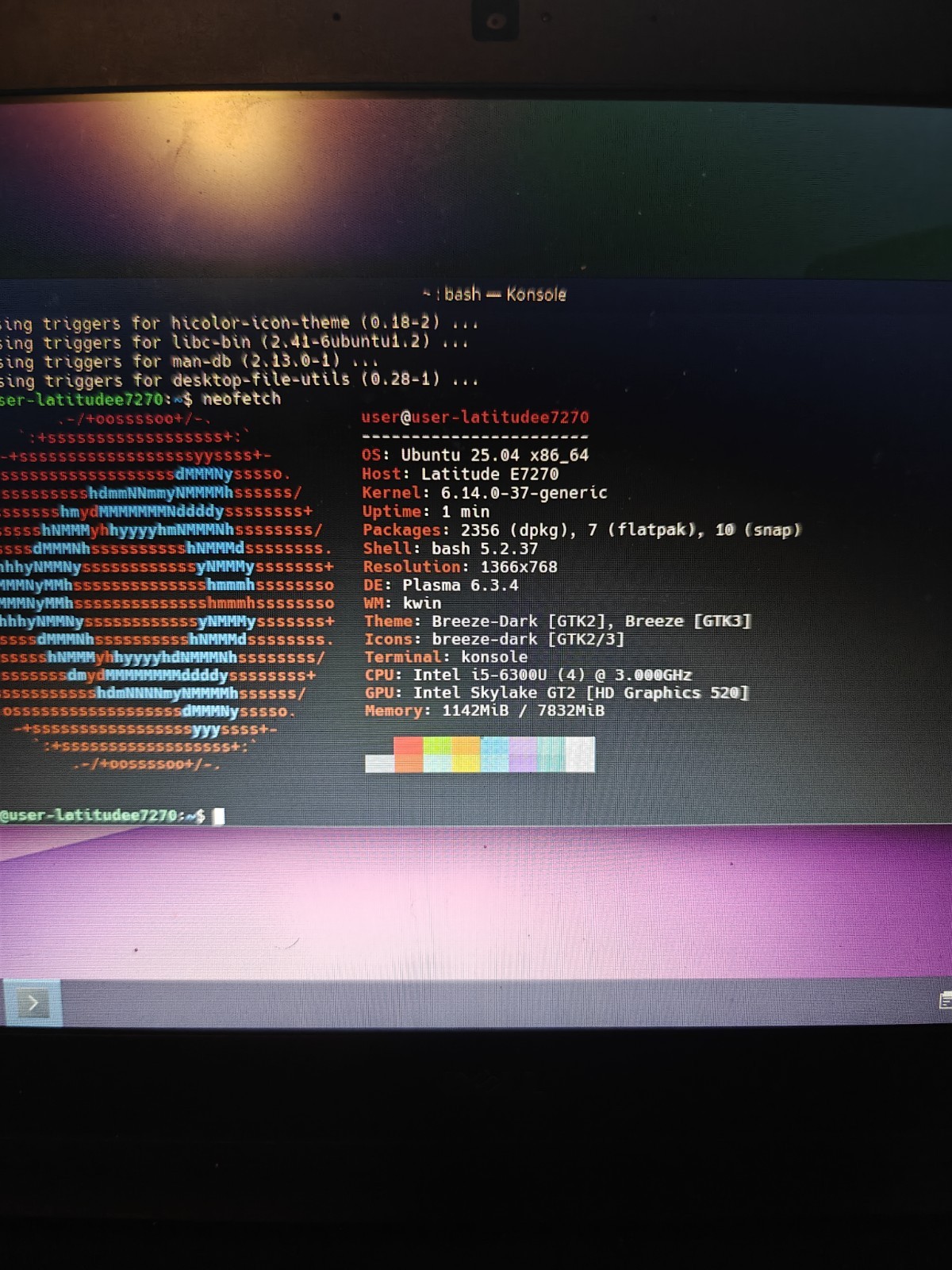Click the 'Kernel: 6.14.0-37-generic' line
Image resolution: width=952 pixels, height=1270 pixels.
tap(485, 492)
